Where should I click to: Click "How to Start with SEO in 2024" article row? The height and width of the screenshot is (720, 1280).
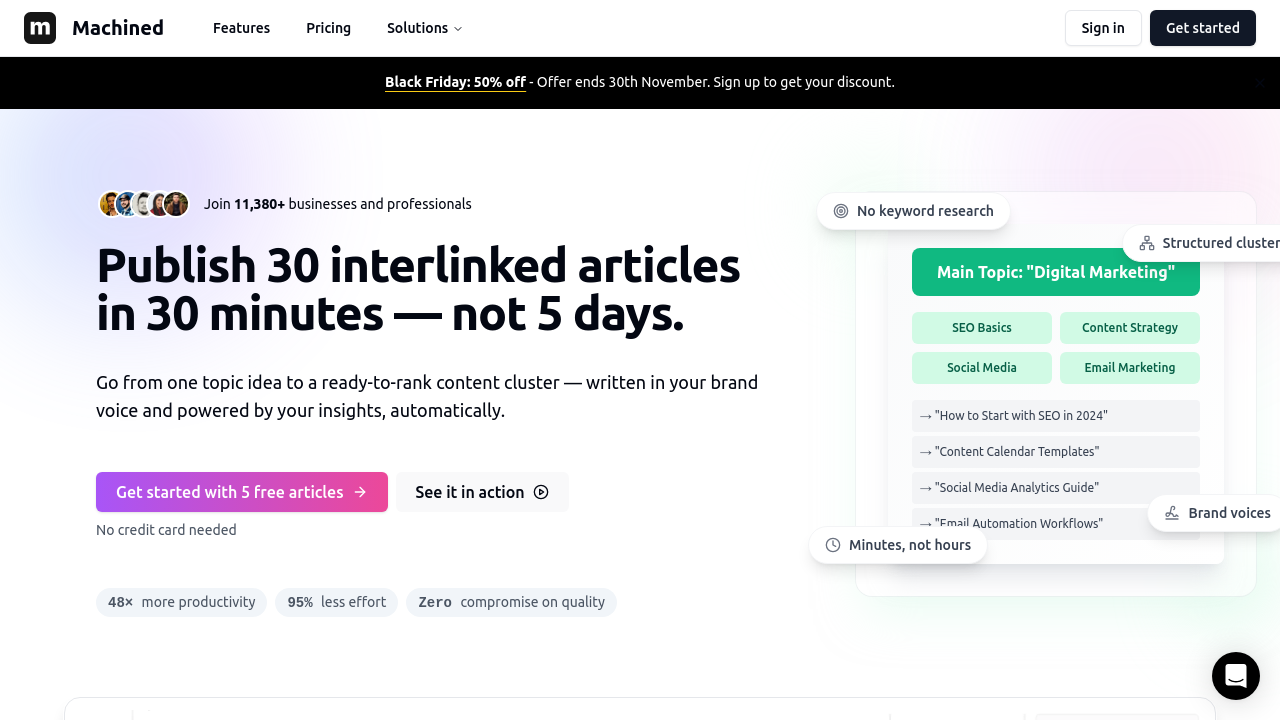coord(1055,416)
